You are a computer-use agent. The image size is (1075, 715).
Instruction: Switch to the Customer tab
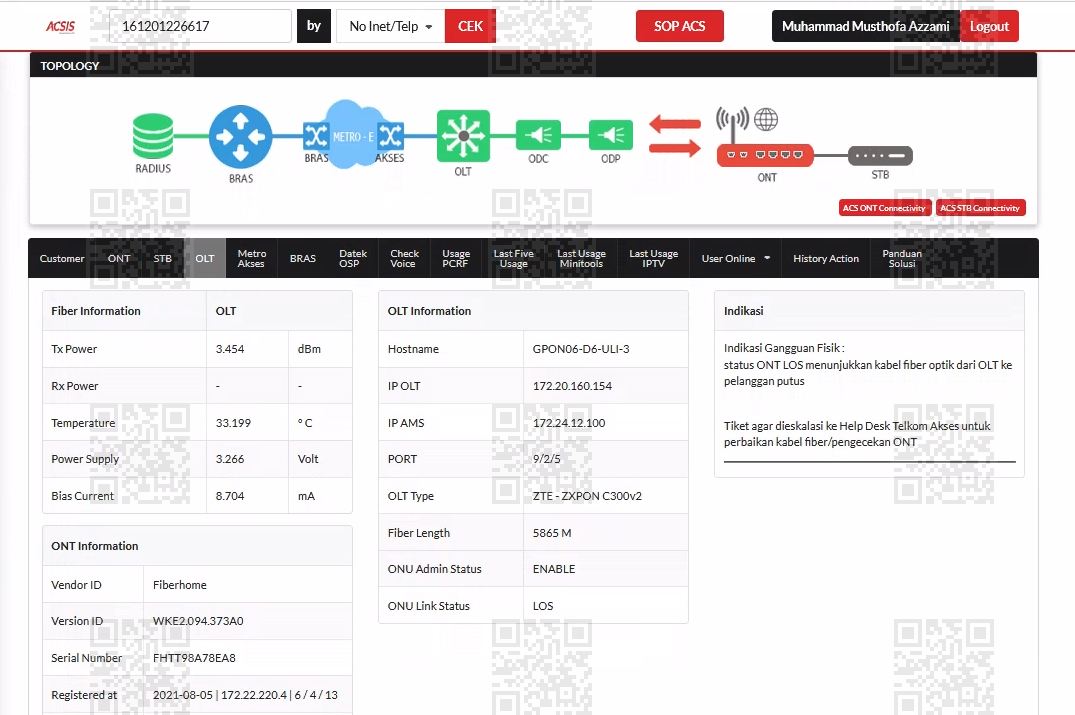click(62, 258)
